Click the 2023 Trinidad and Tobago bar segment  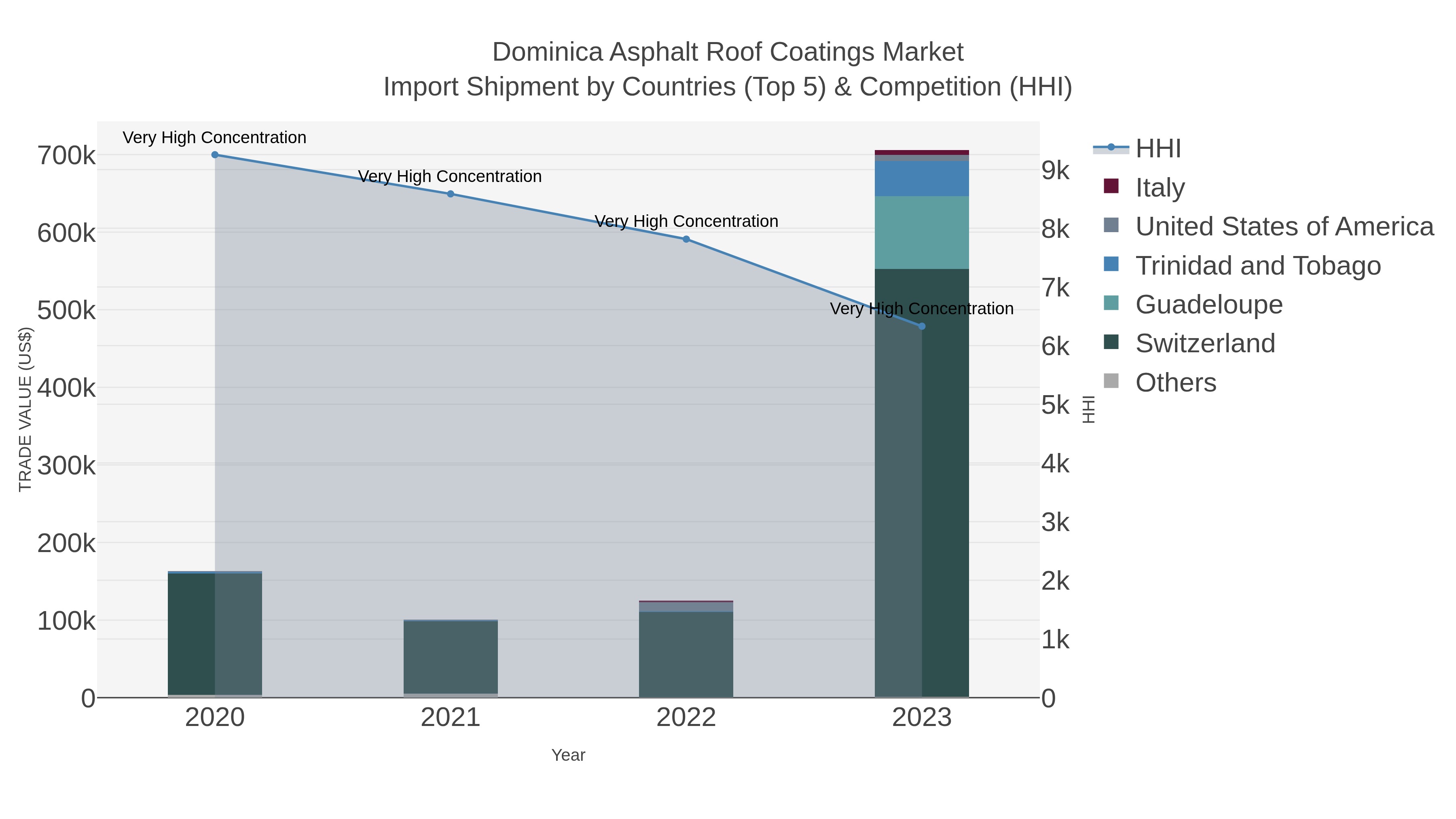coord(922,179)
